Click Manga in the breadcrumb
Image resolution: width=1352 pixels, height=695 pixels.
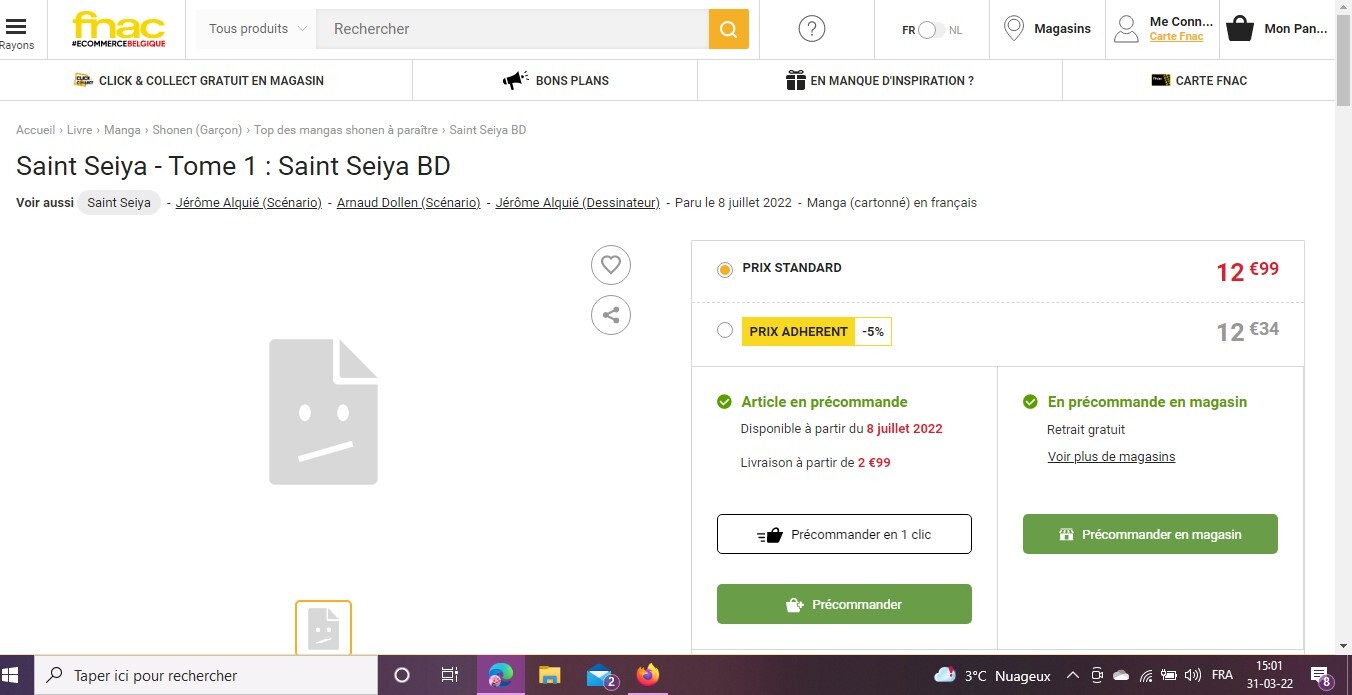[122, 130]
